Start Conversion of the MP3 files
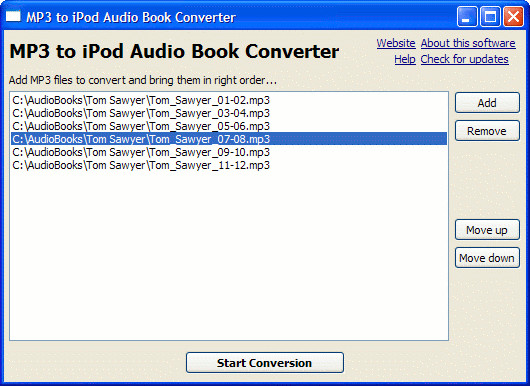Image resolution: width=530 pixels, height=386 pixels. pyautogui.click(x=265, y=363)
